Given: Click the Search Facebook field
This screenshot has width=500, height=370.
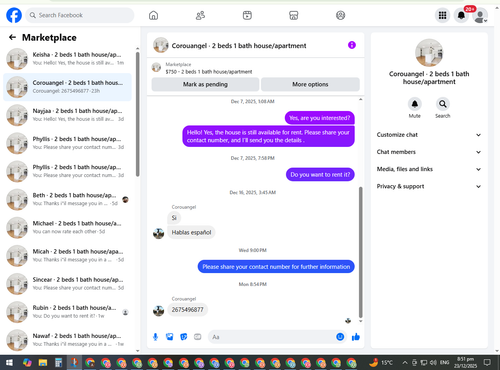Looking at the screenshot, I should [x=79, y=15].
